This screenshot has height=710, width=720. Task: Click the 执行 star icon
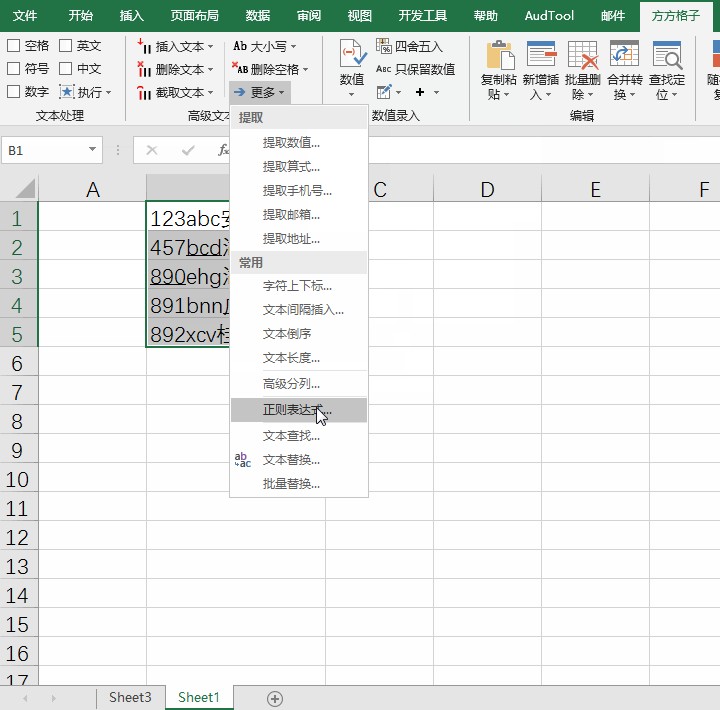click(67, 92)
